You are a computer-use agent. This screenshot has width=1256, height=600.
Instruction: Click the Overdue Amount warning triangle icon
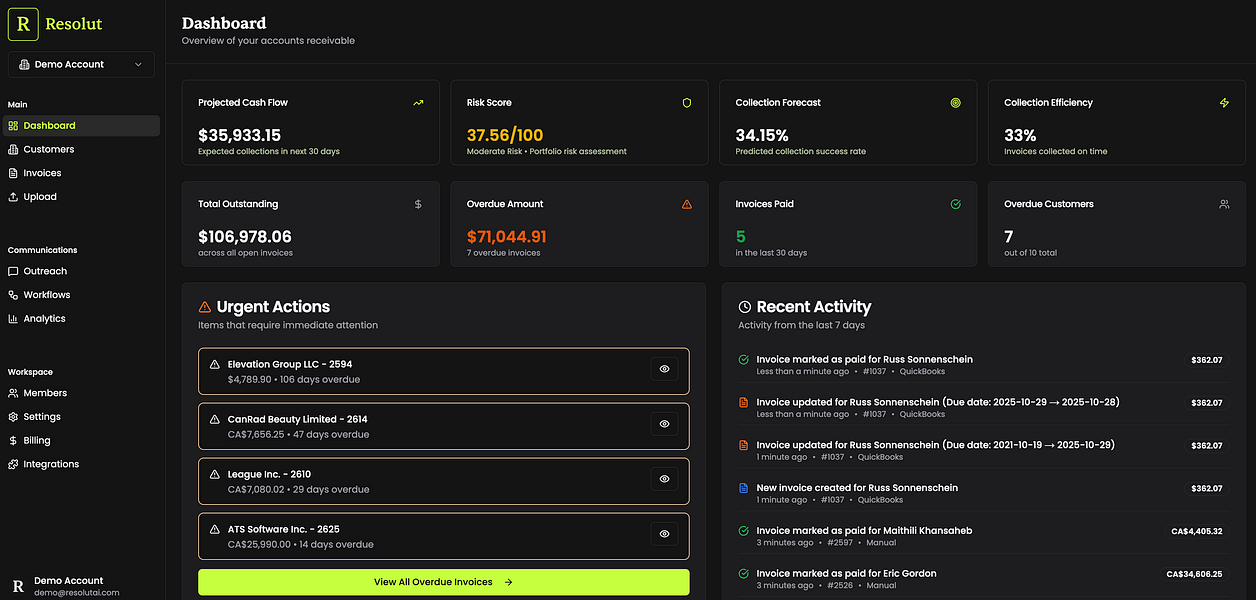[687, 204]
